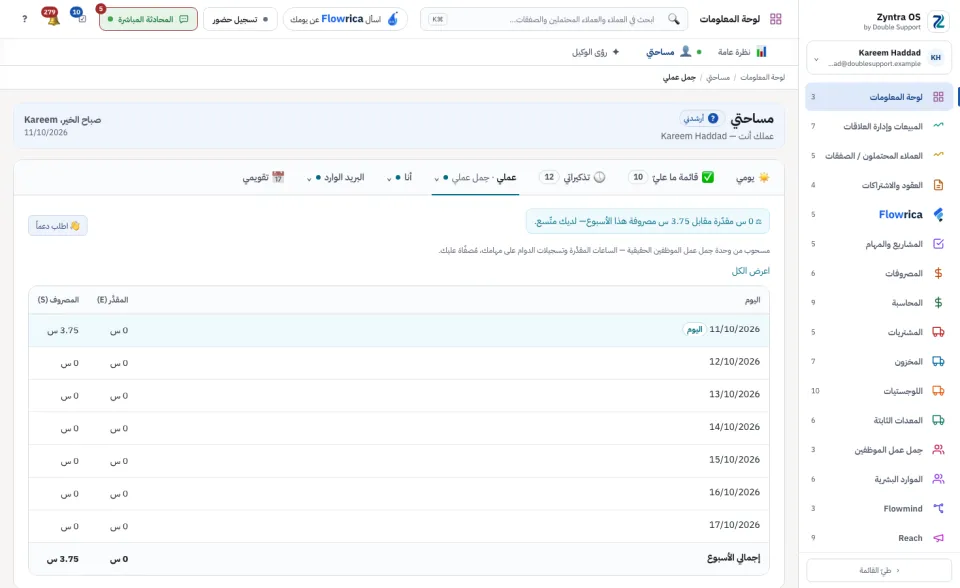Open المعدات الثابتة sidebar icon
Viewport: 960px width, 588px height.
938,420
